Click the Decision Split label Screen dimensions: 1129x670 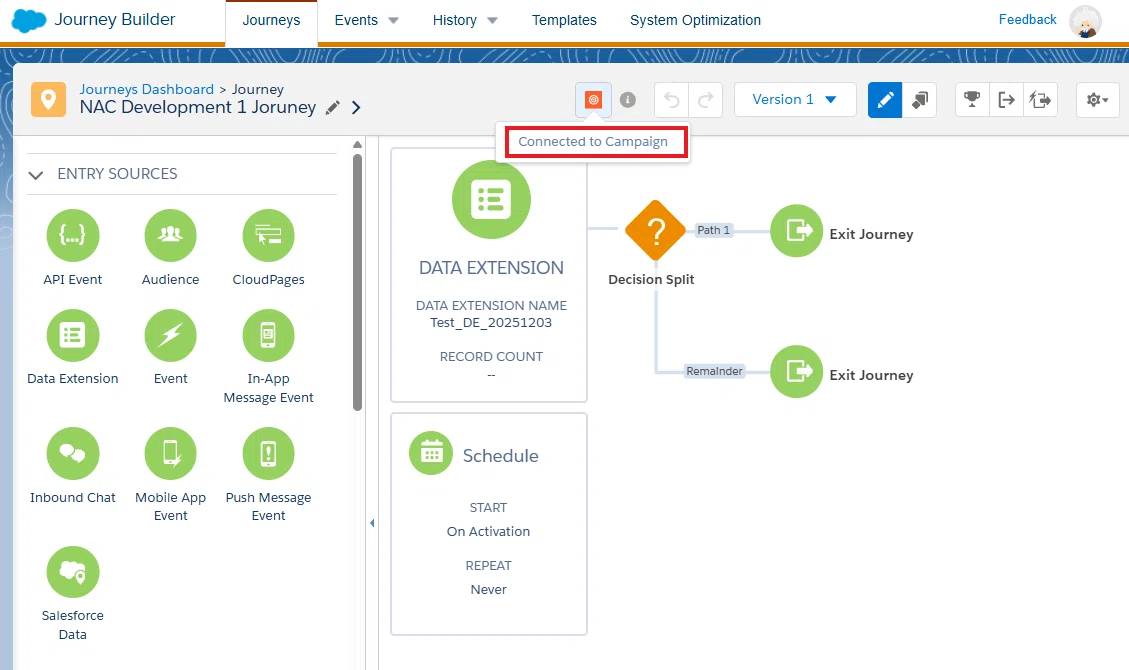(x=652, y=279)
